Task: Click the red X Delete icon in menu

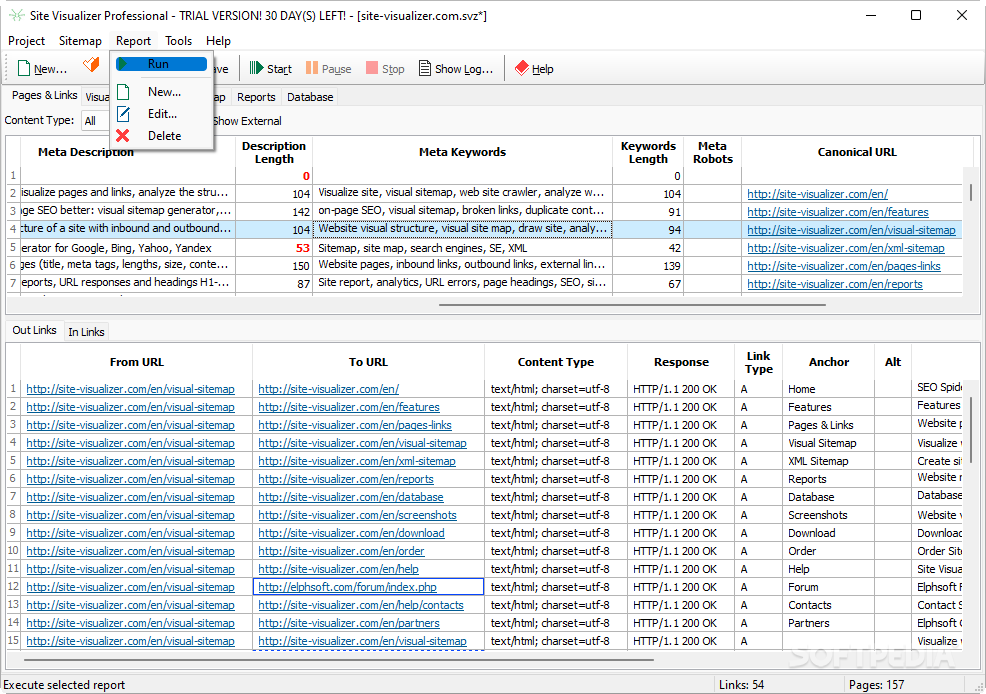Action: coord(123,136)
